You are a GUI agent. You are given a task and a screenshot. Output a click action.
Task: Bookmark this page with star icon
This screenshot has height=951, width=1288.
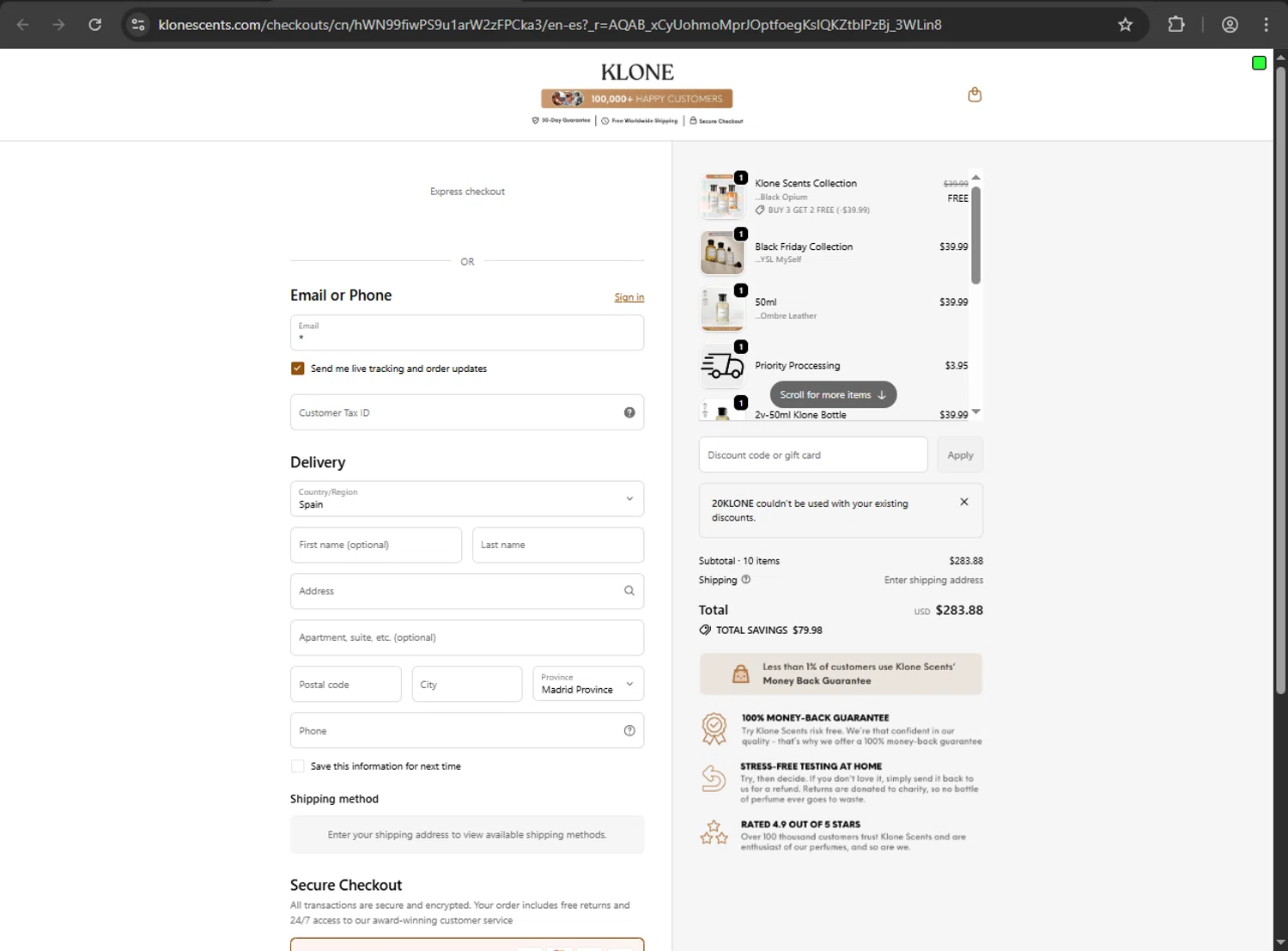1125,25
